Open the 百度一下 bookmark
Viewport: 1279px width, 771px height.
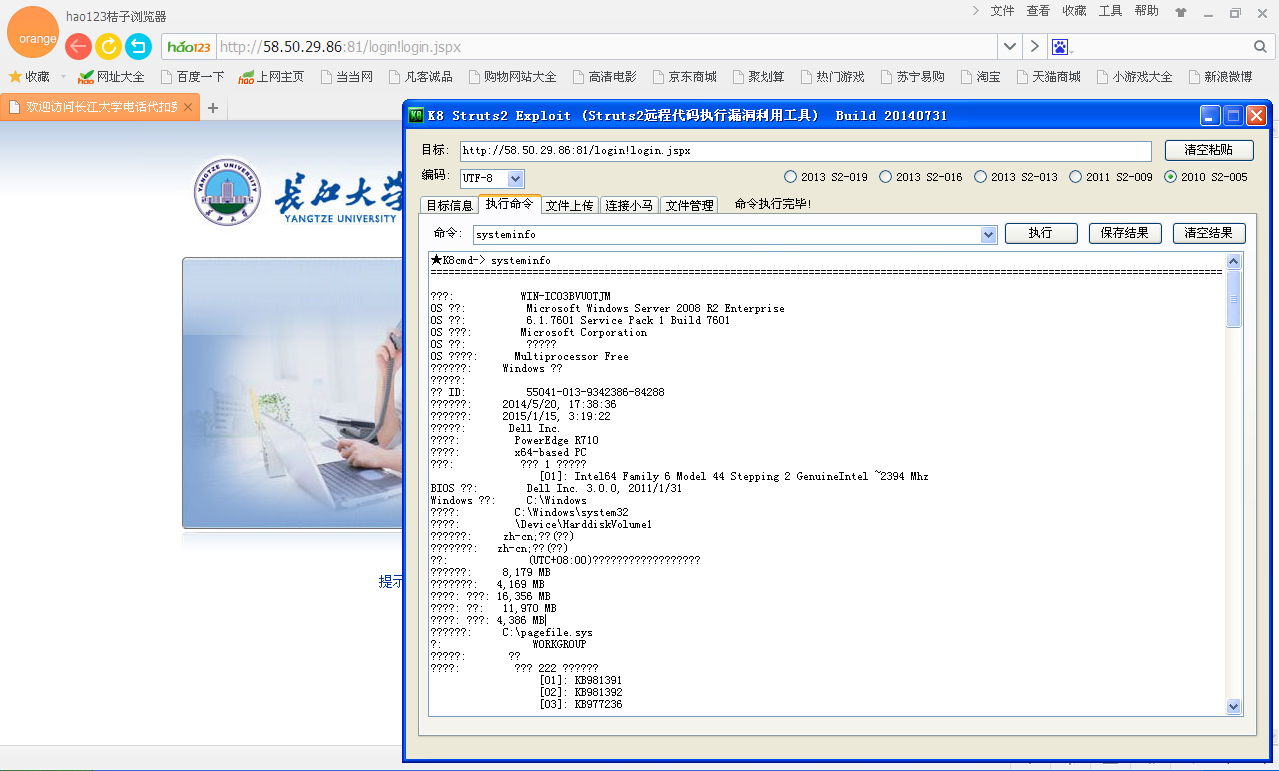(x=191, y=77)
